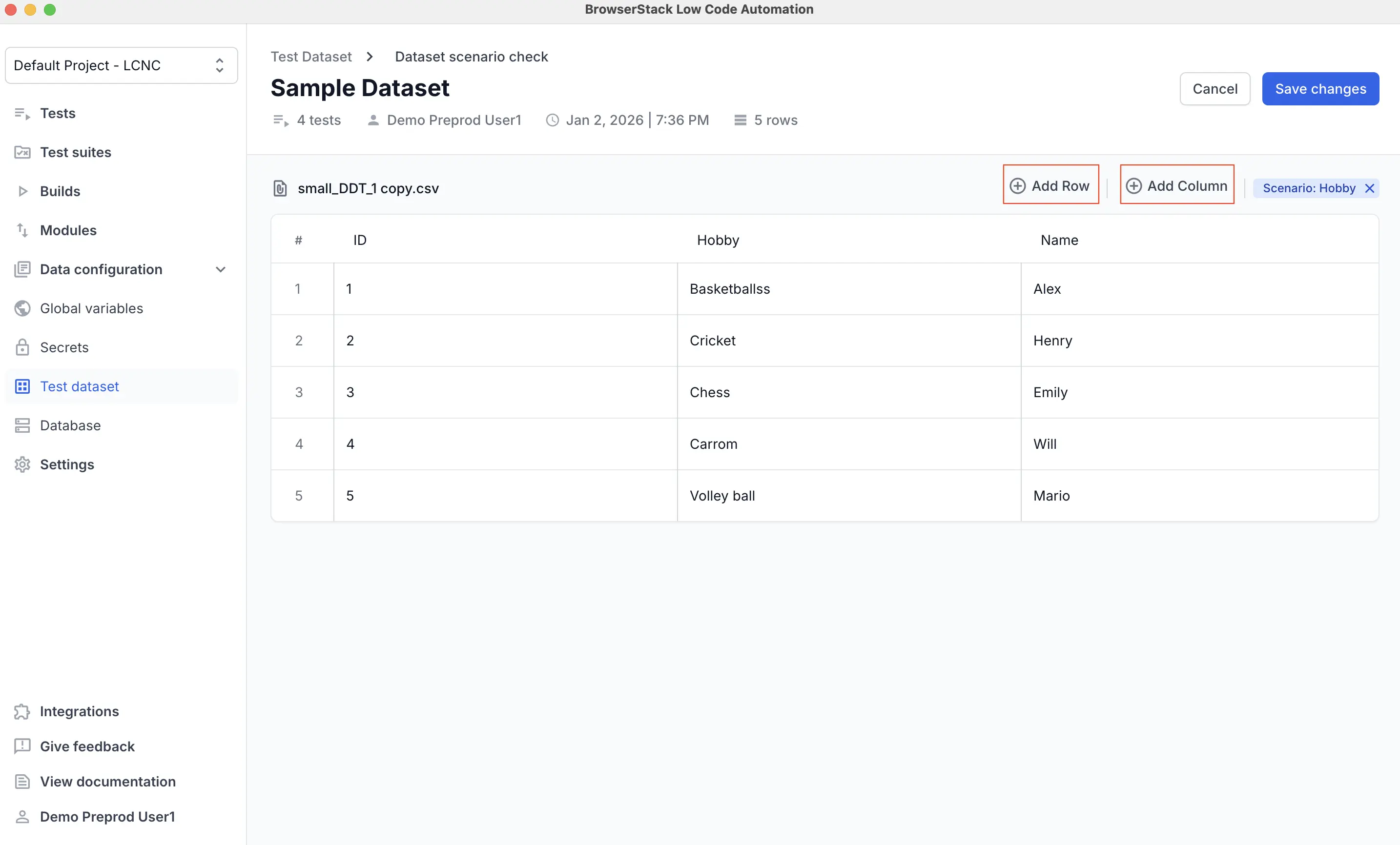Open the Integrations menu entry

79,711
